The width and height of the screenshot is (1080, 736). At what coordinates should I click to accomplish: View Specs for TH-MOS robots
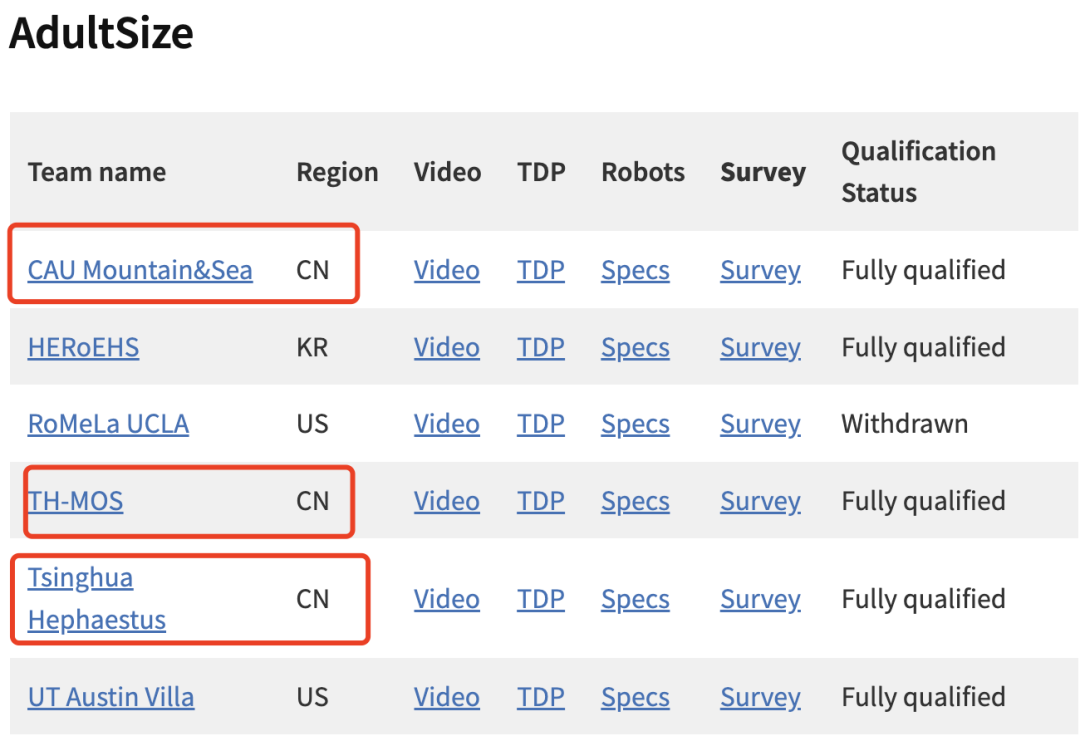click(635, 501)
